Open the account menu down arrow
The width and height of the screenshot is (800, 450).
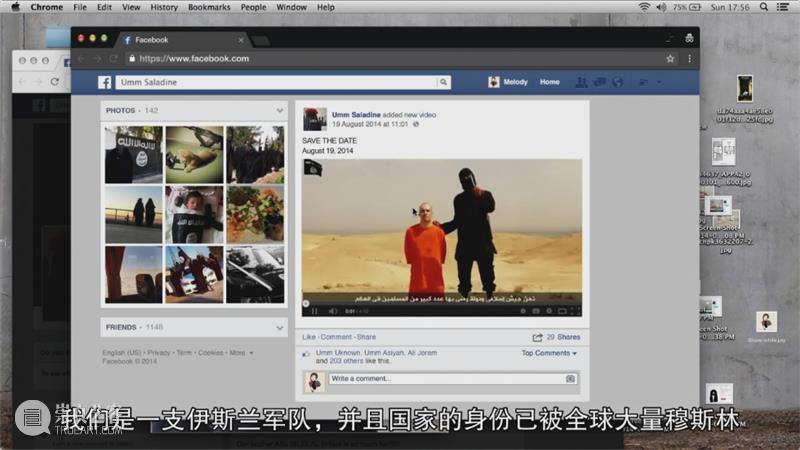[x=659, y=82]
